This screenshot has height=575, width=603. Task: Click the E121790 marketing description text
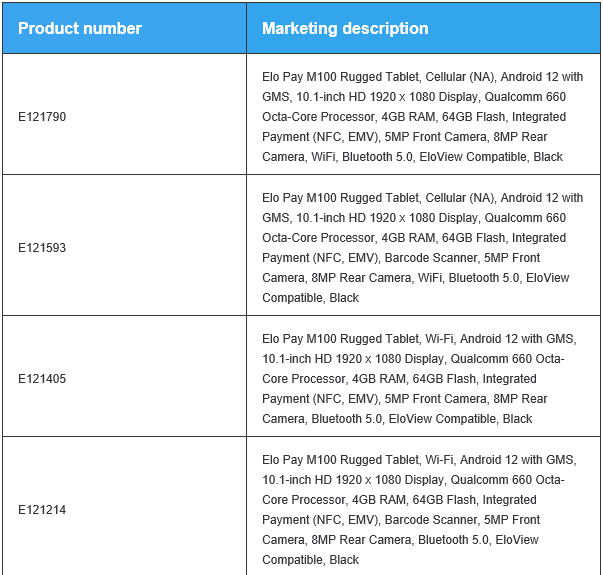pyautogui.click(x=422, y=117)
